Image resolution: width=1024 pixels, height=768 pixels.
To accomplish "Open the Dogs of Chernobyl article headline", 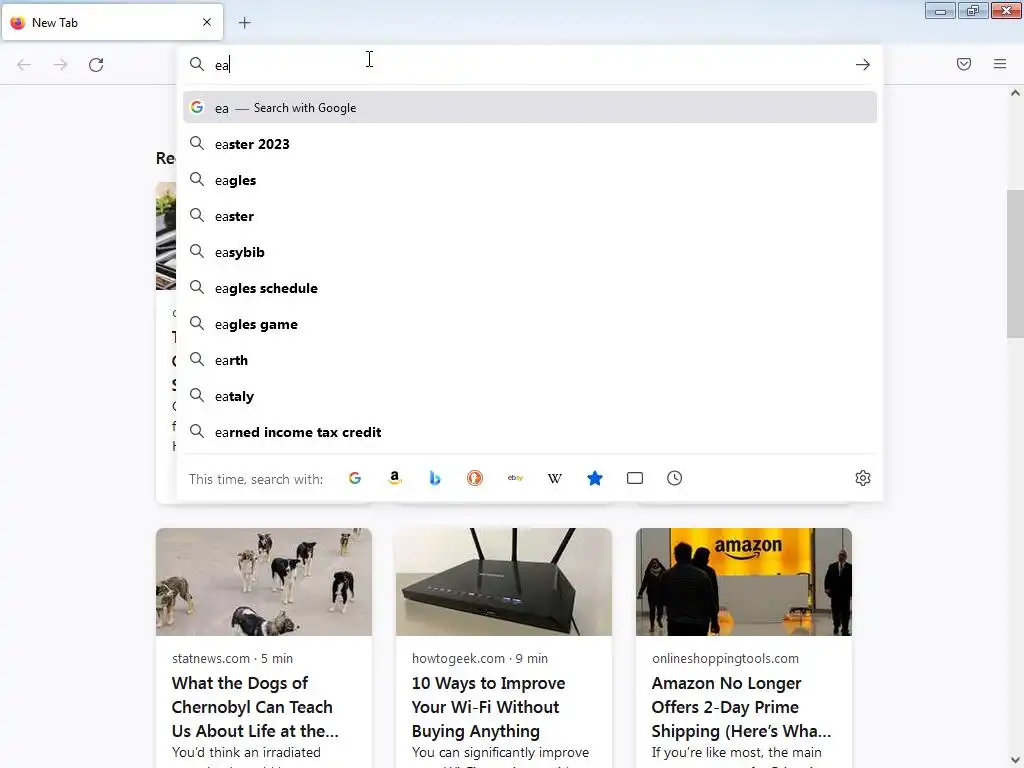I will (x=253, y=707).
